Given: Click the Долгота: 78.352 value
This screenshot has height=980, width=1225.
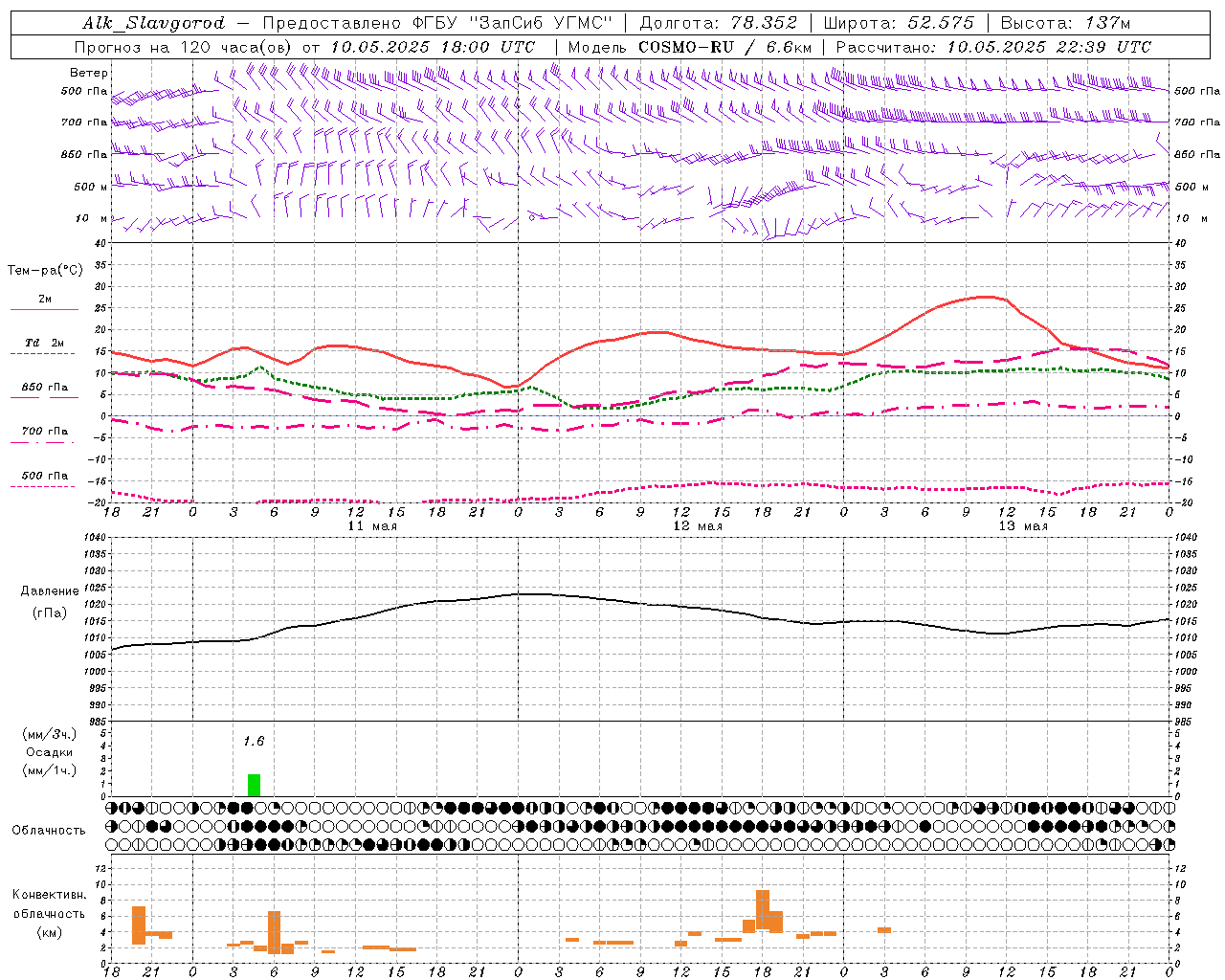Looking at the screenshot, I should click(718, 23).
